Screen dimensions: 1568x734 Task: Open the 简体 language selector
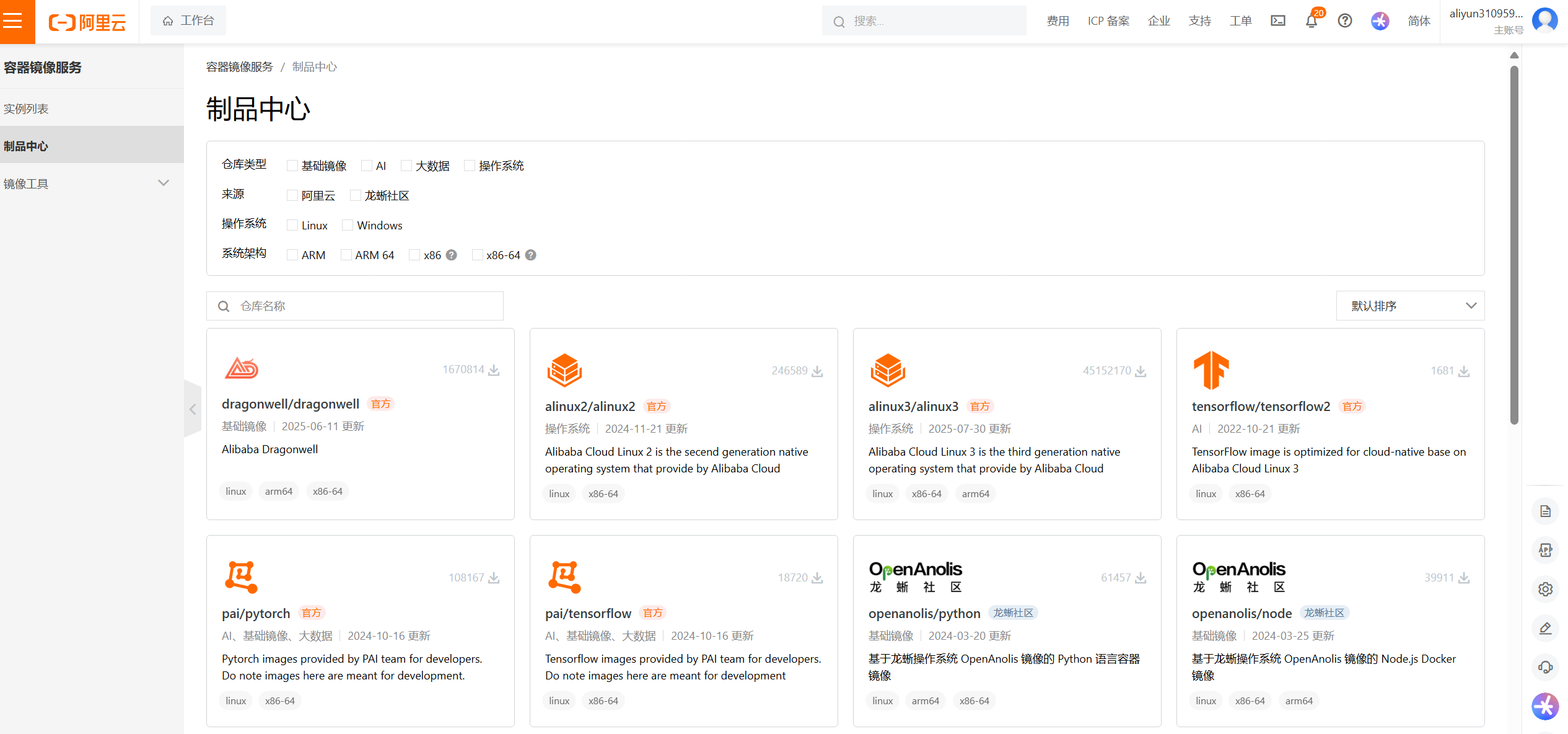[1419, 21]
